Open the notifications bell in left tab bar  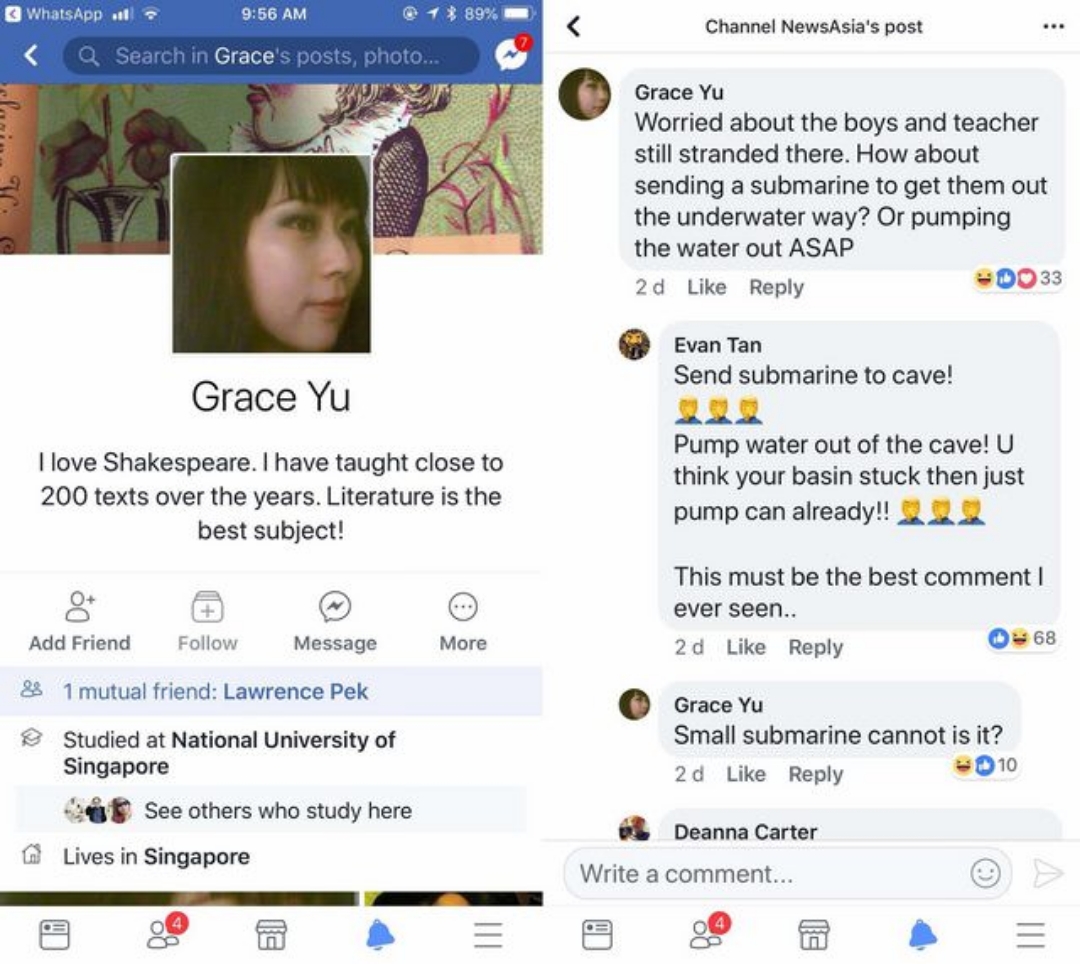click(x=380, y=934)
